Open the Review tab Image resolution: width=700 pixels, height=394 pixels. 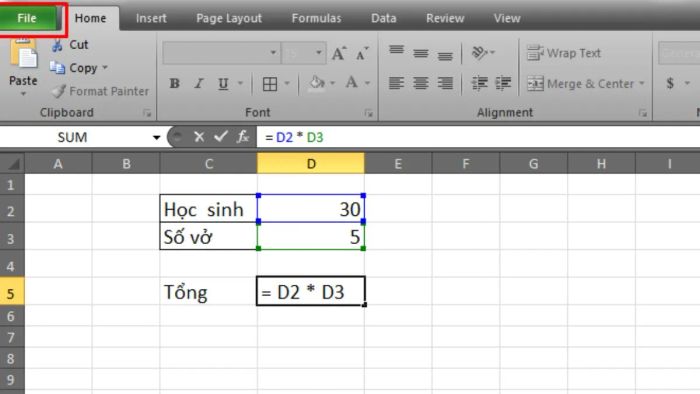click(445, 18)
